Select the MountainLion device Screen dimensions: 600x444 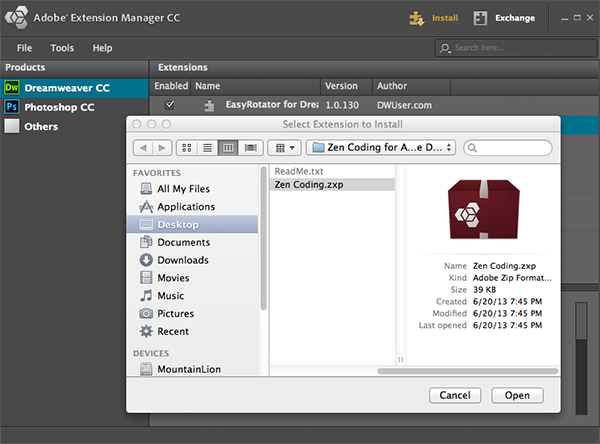[192, 369]
